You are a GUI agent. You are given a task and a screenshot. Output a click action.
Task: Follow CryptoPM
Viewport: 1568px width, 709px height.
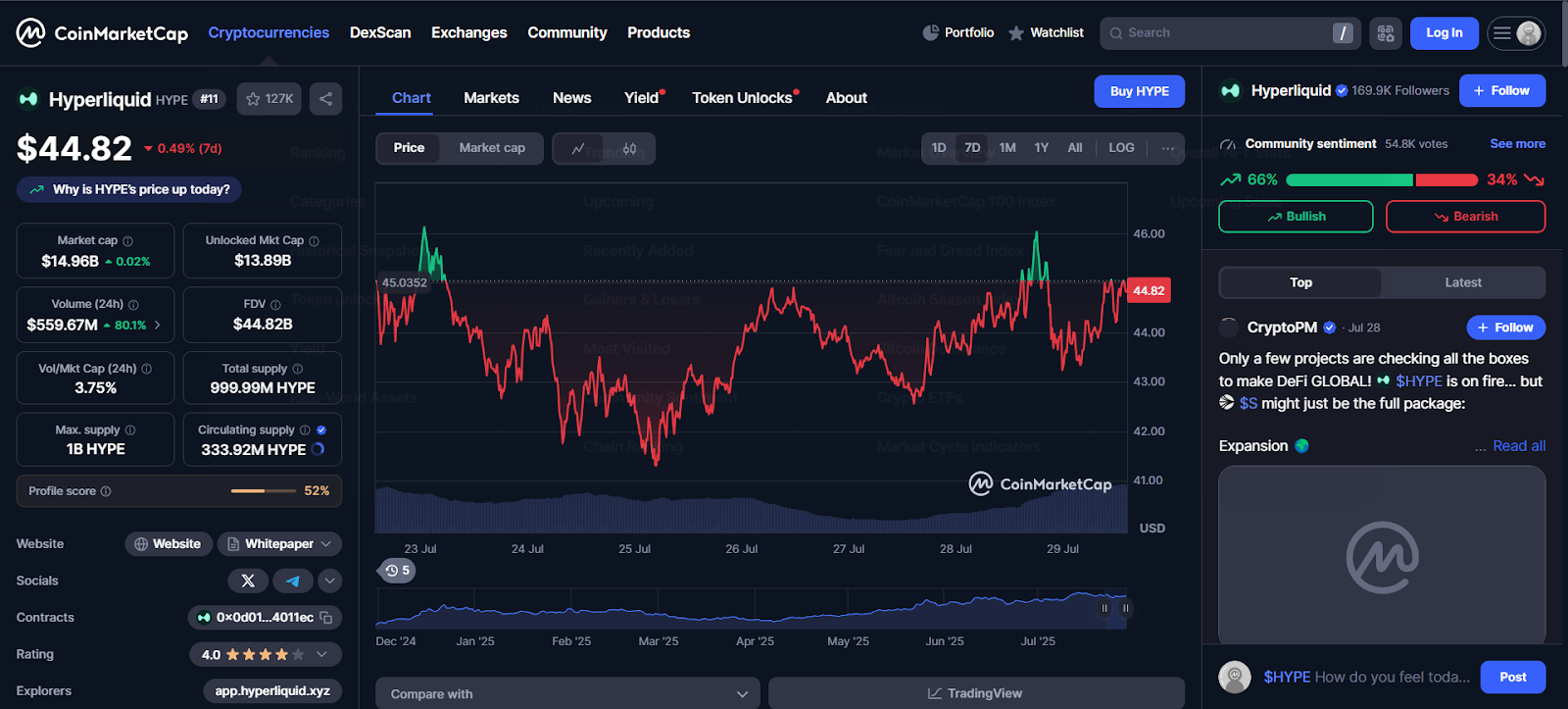coord(1505,328)
